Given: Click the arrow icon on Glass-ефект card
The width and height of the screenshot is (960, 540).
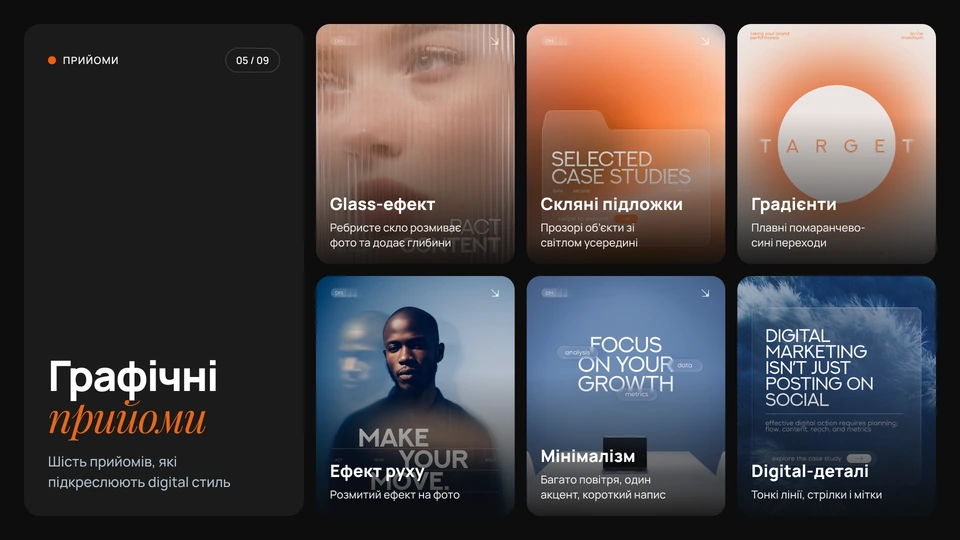Looking at the screenshot, I should [x=494, y=41].
